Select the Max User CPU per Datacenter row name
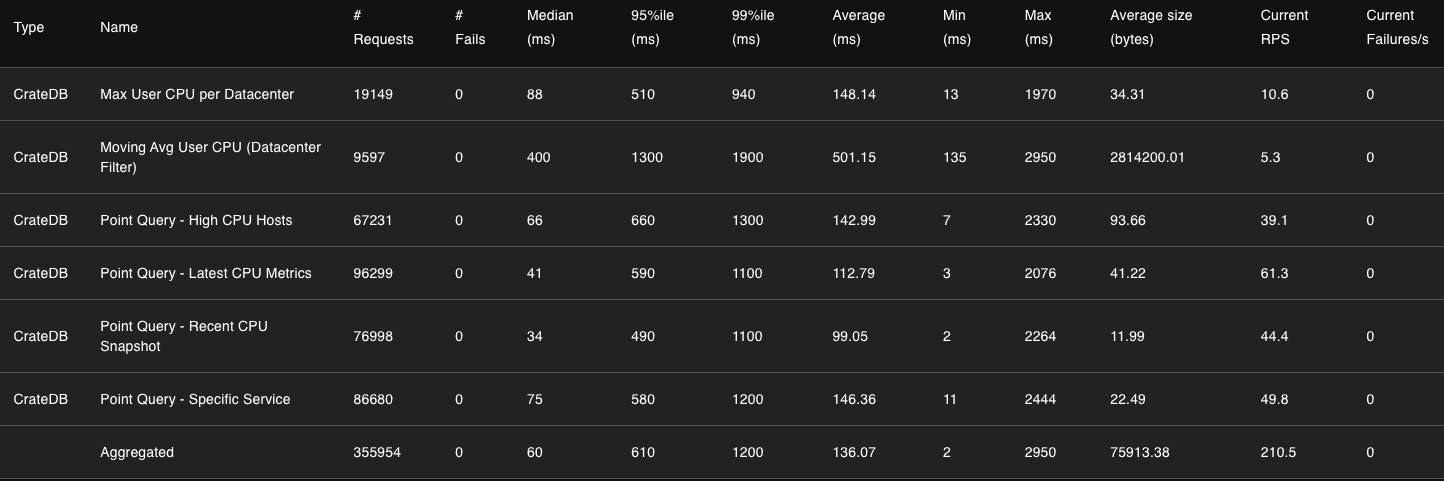This screenshot has height=481, width=1444. 197,94
